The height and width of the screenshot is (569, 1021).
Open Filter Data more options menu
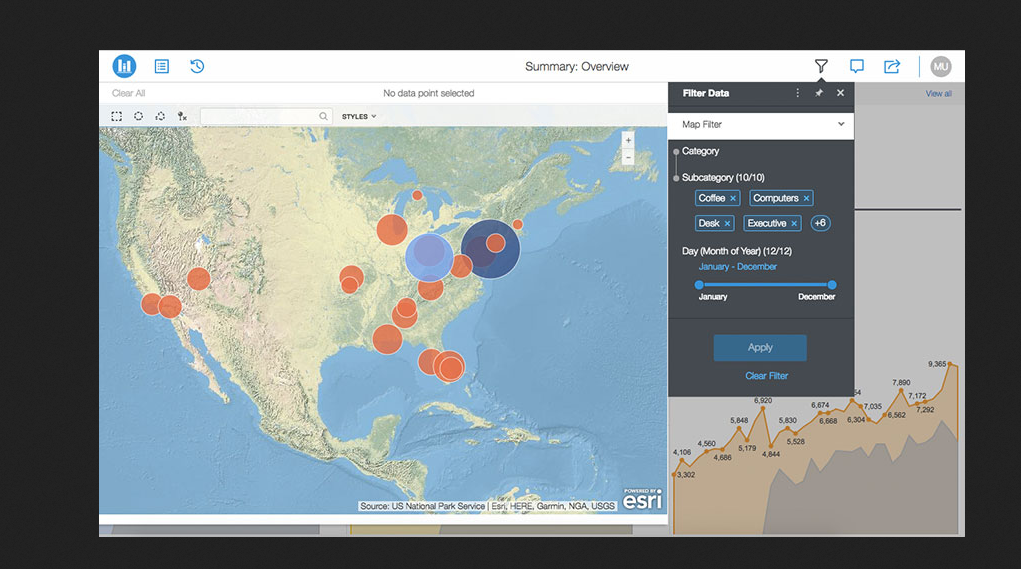[797, 93]
